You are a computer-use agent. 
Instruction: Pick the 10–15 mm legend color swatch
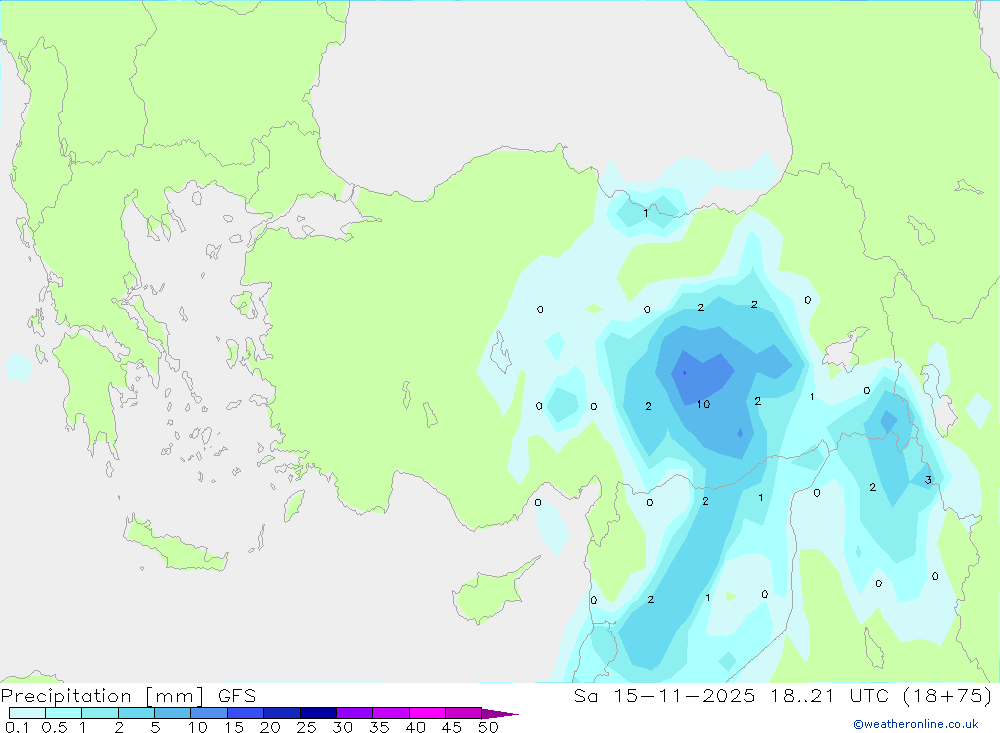click(209, 713)
